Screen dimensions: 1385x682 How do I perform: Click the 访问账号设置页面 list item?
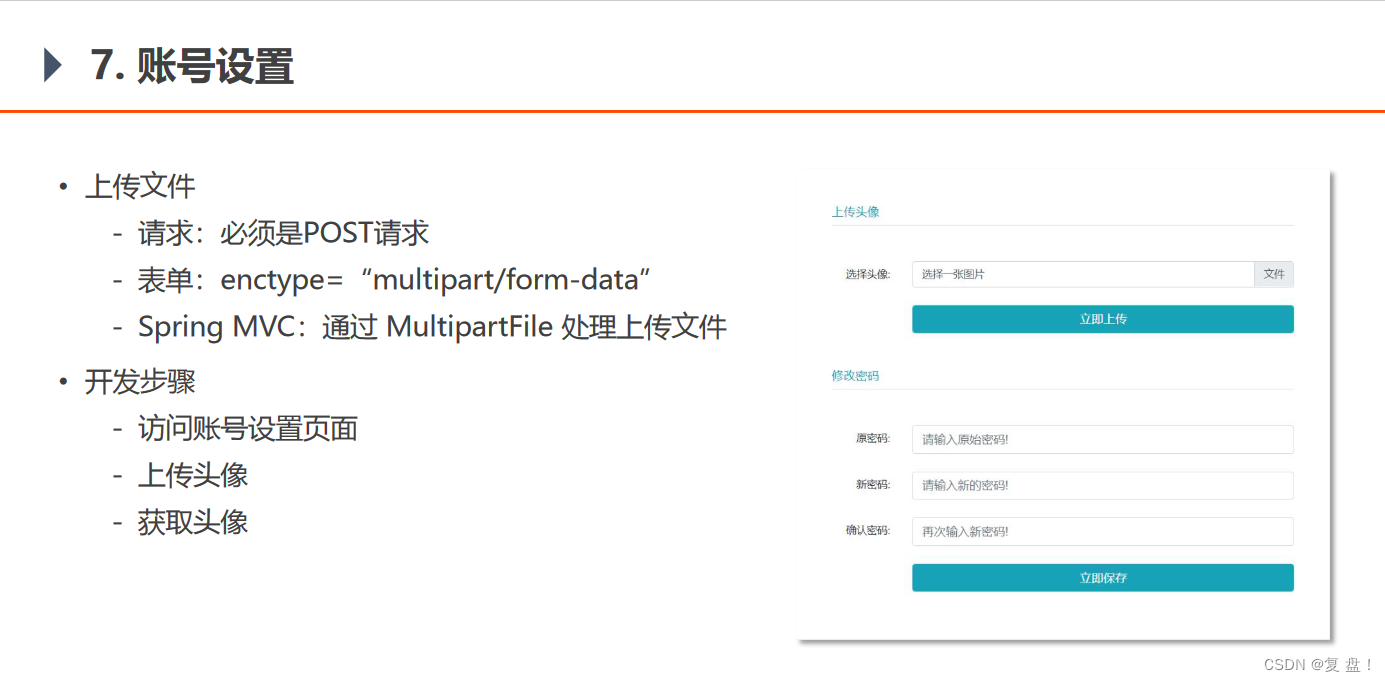[248, 429]
